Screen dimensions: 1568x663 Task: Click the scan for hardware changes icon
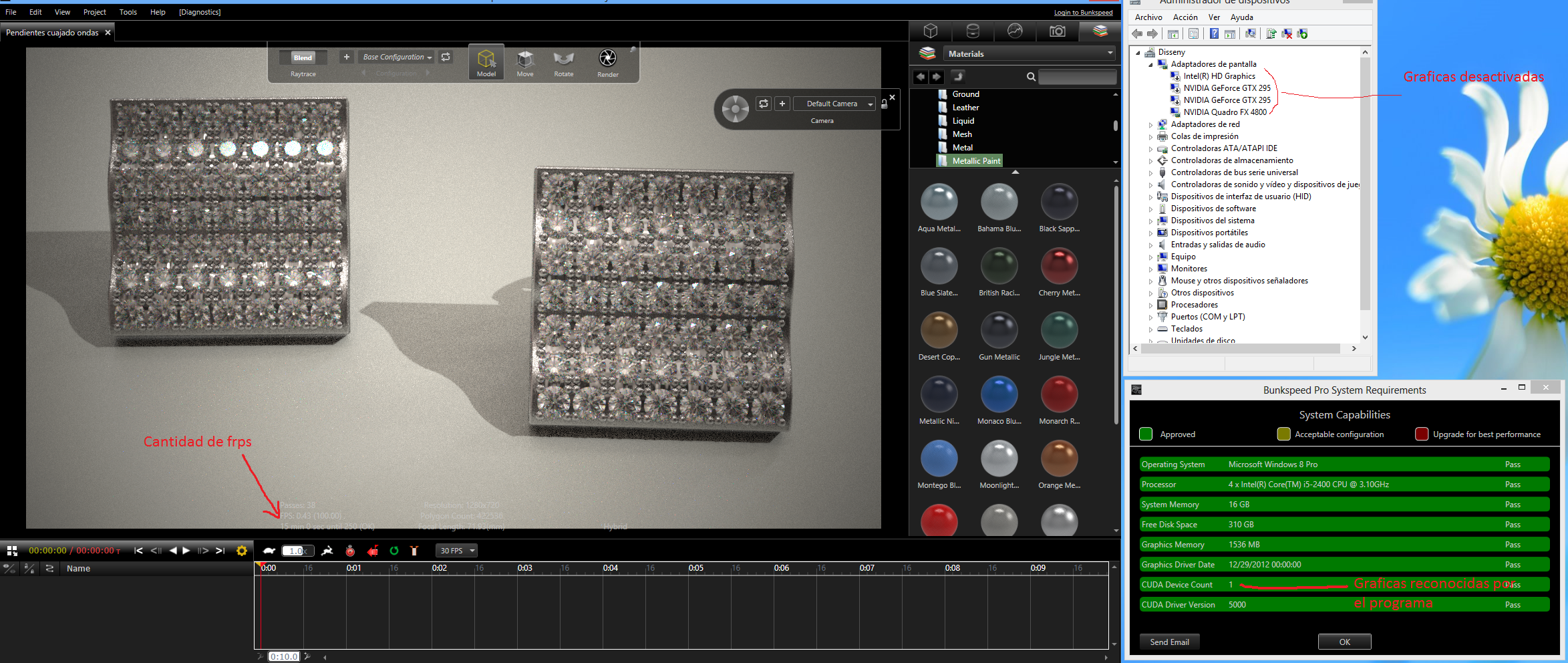pyautogui.click(x=1251, y=34)
